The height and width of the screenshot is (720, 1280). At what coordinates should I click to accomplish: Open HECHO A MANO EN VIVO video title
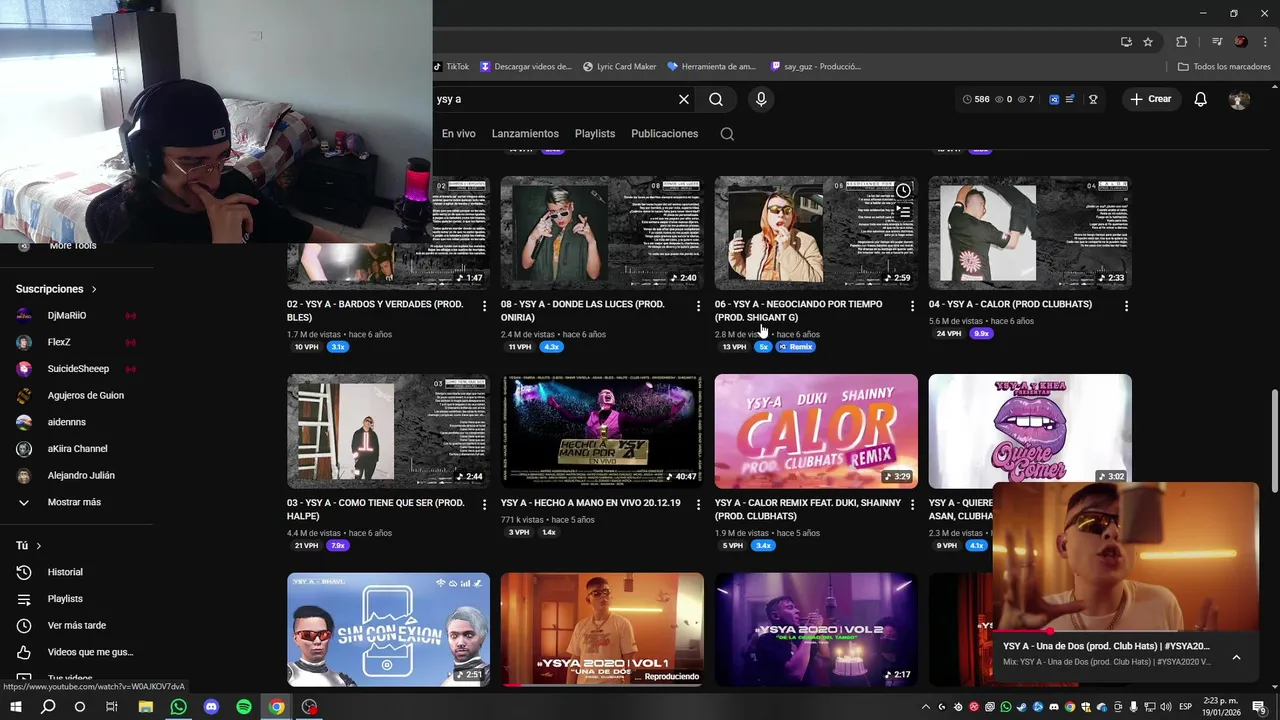pyautogui.click(x=591, y=503)
